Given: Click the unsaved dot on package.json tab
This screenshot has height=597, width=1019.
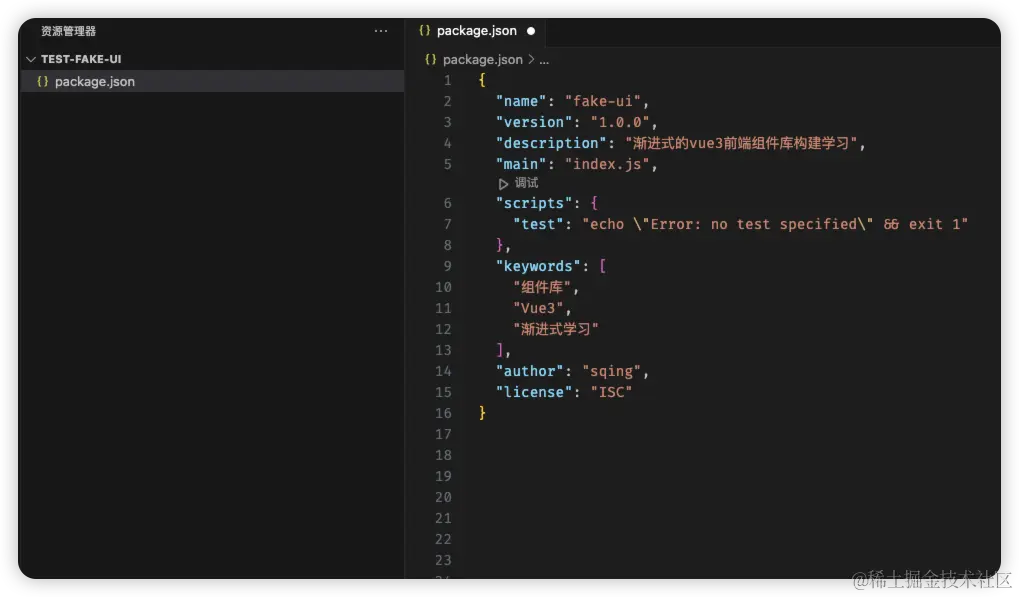Looking at the screenshot, I should point(531,31).
